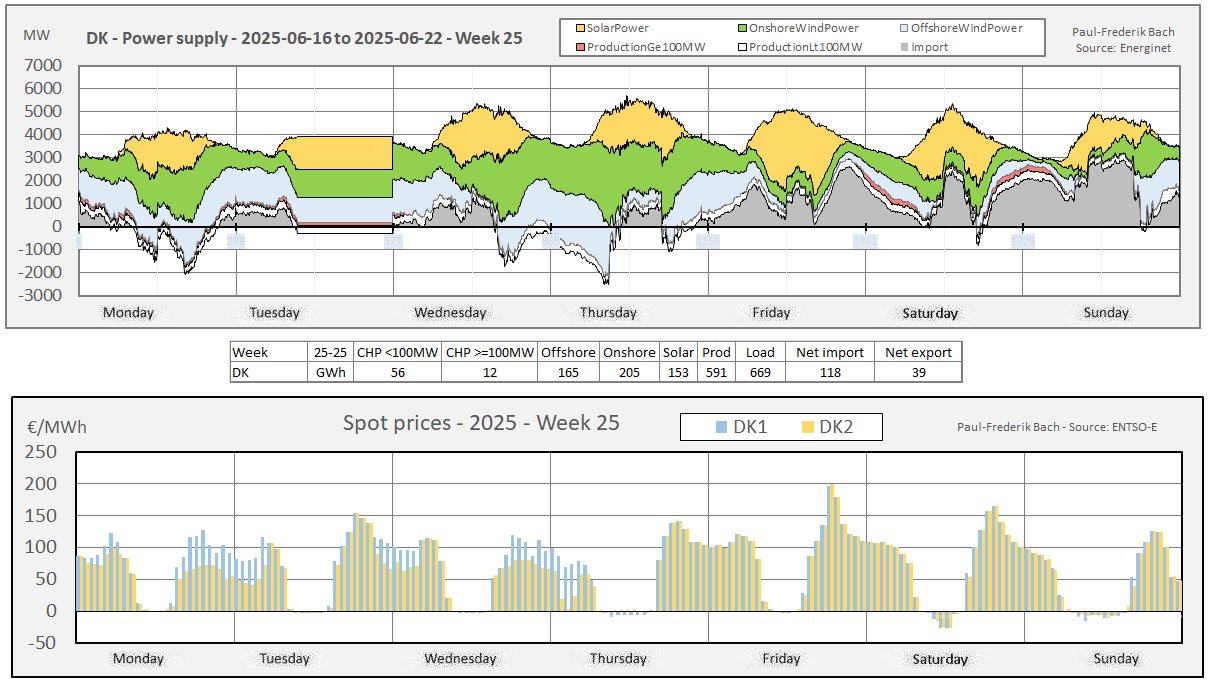The width and height of the screenshot is (1209, 680).
Task: Click the €/MWh axis unit label
Action: 56,427
